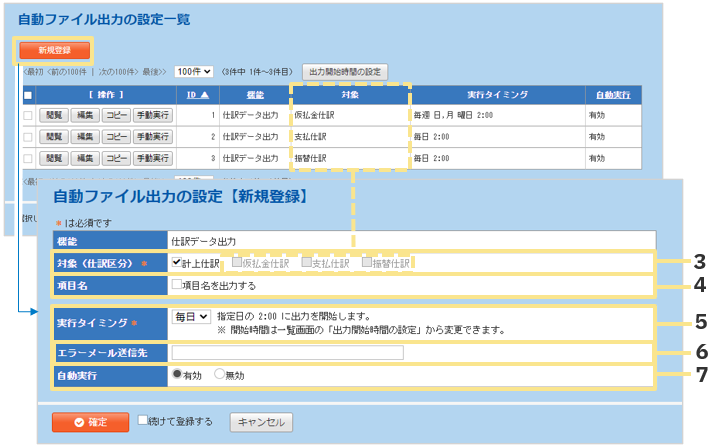Click コピー for the 振替仕訳 row
716x448 pixels.
(x=116, y=158)
